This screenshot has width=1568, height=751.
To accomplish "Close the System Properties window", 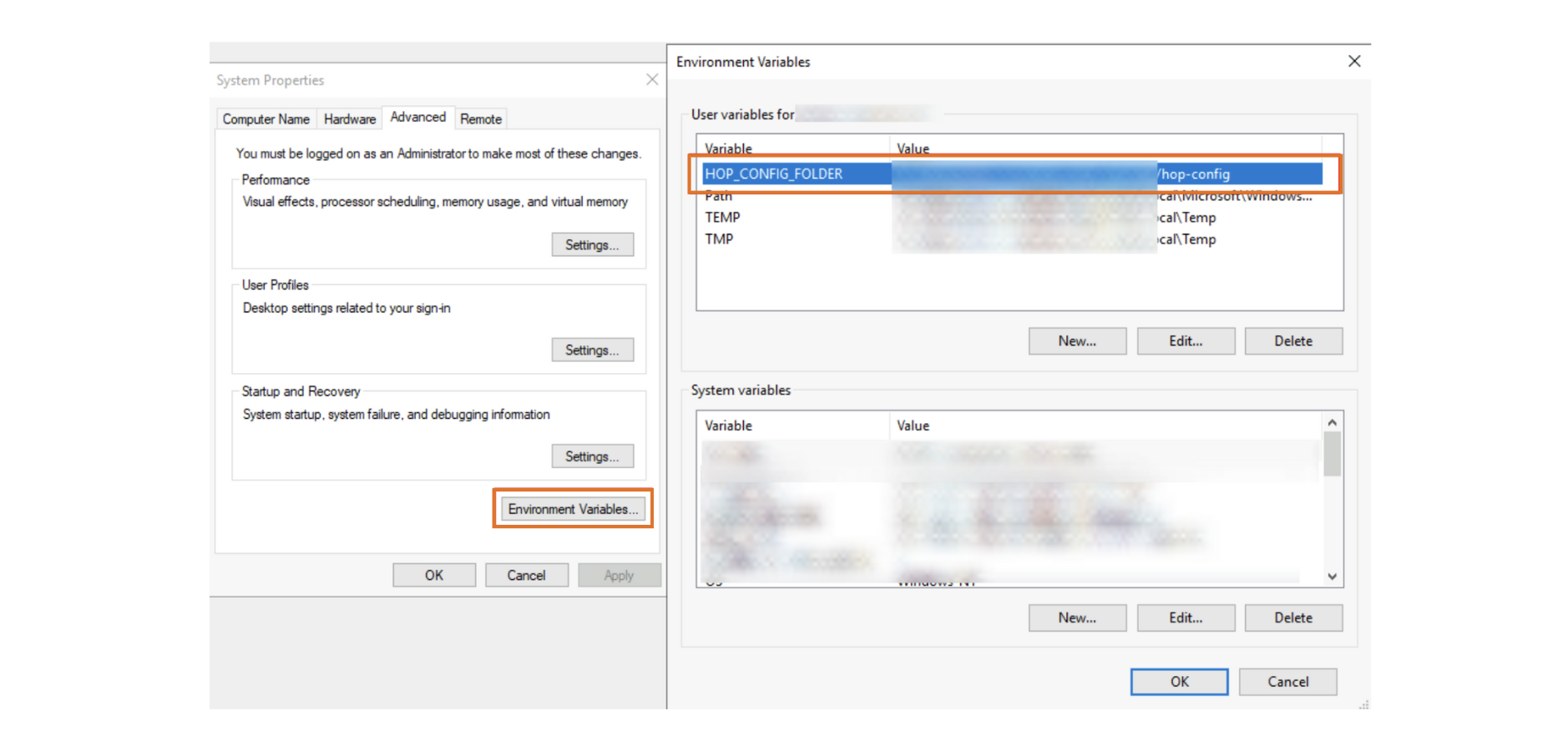I will coord(652,80).
